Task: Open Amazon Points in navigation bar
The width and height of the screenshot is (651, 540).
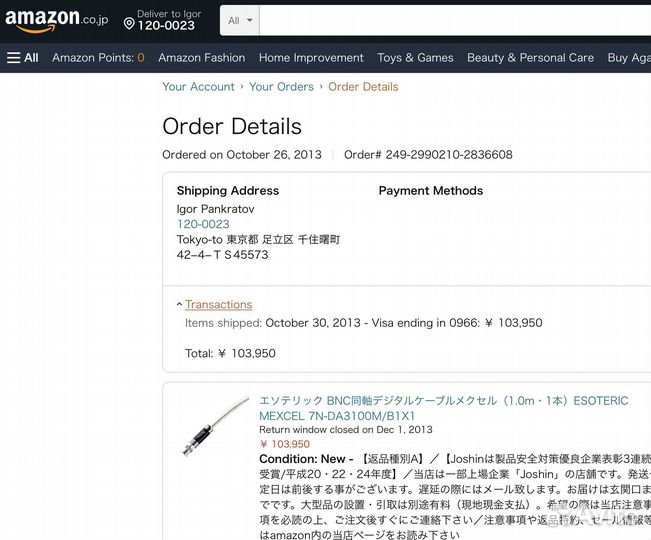Action: click(x=98, y=58)
